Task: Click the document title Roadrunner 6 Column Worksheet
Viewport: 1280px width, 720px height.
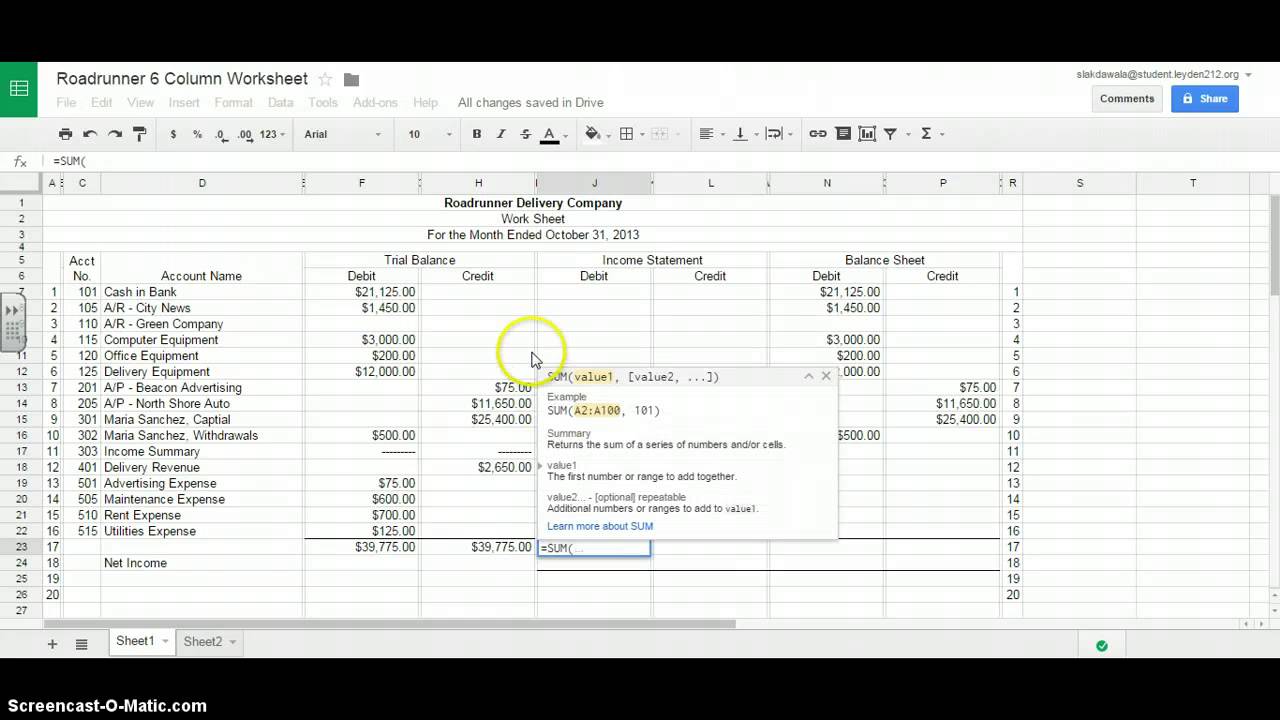Action: point(182,79)
